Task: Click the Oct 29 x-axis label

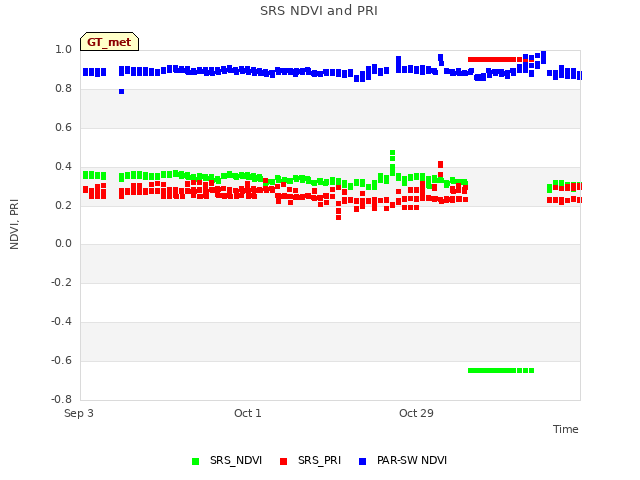Action: (416, 413)
